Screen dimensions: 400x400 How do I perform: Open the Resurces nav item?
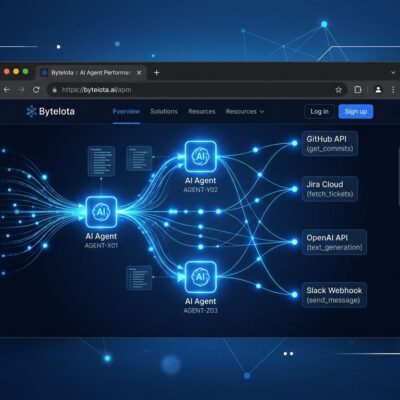pyautogui.click(x=202, y=112)
